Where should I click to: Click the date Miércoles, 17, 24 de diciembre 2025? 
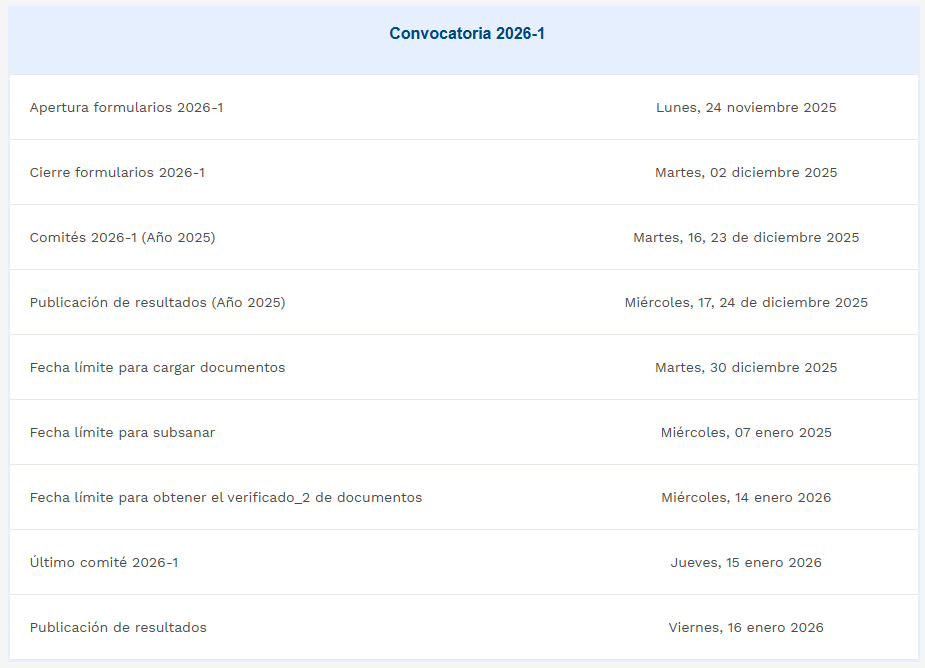click(746, 302)
